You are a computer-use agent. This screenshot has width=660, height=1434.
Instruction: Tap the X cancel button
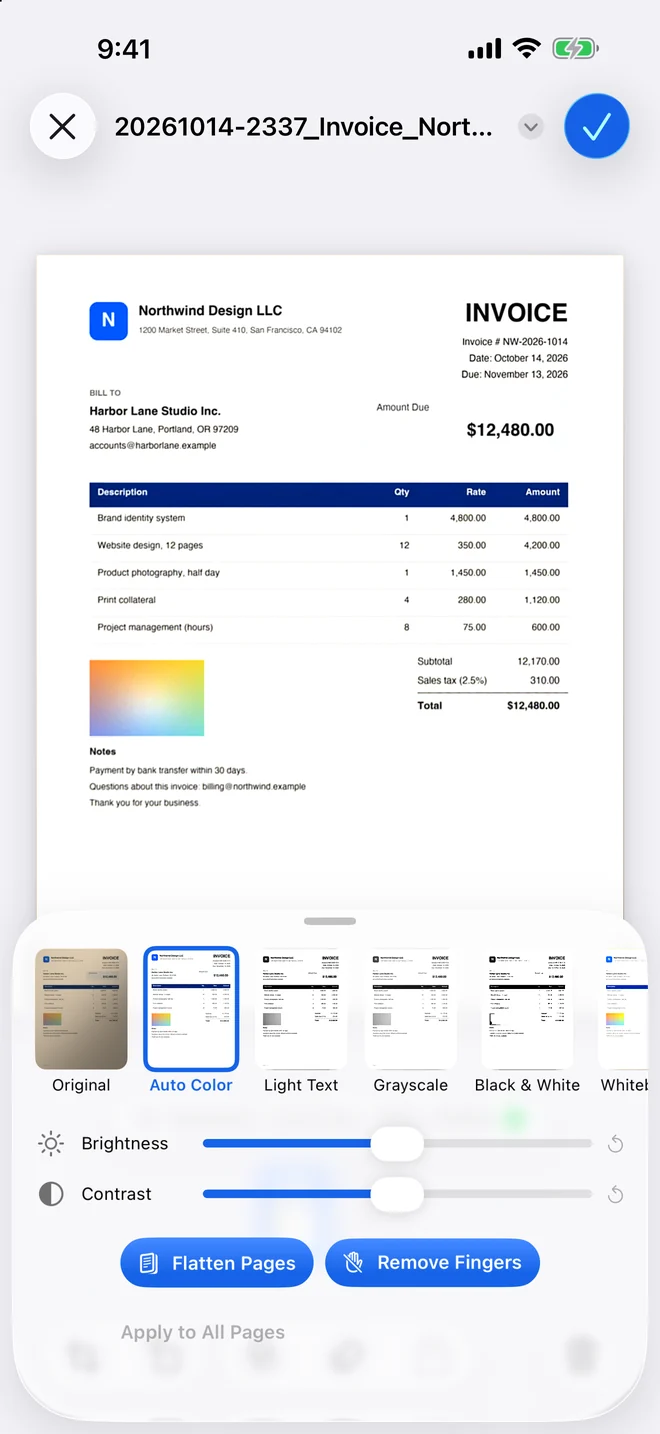click(x=63, y=127)
